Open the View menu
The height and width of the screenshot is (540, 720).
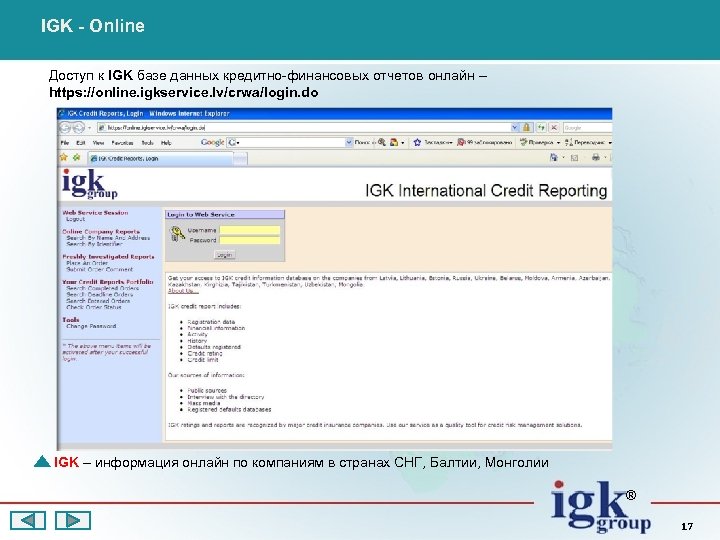point(98,143)
